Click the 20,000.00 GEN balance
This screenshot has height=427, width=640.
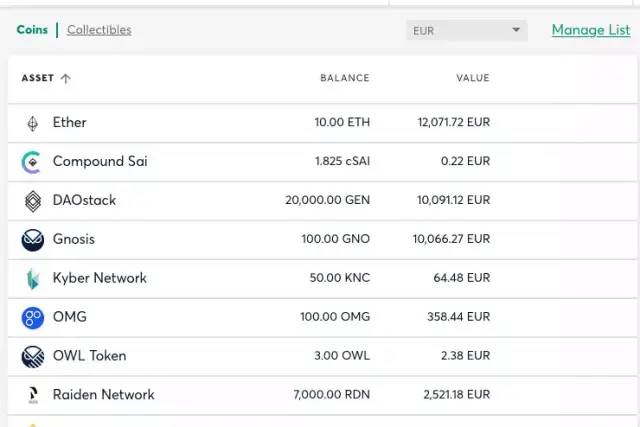tap(327, 200)
